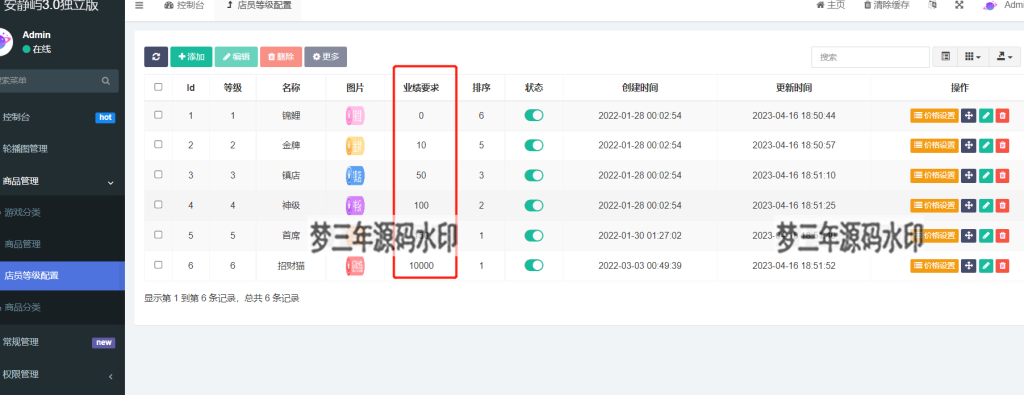Click the green edit pencil in 镇店 row
Screen dimensions: 1024x395
[x=986, y=176]
